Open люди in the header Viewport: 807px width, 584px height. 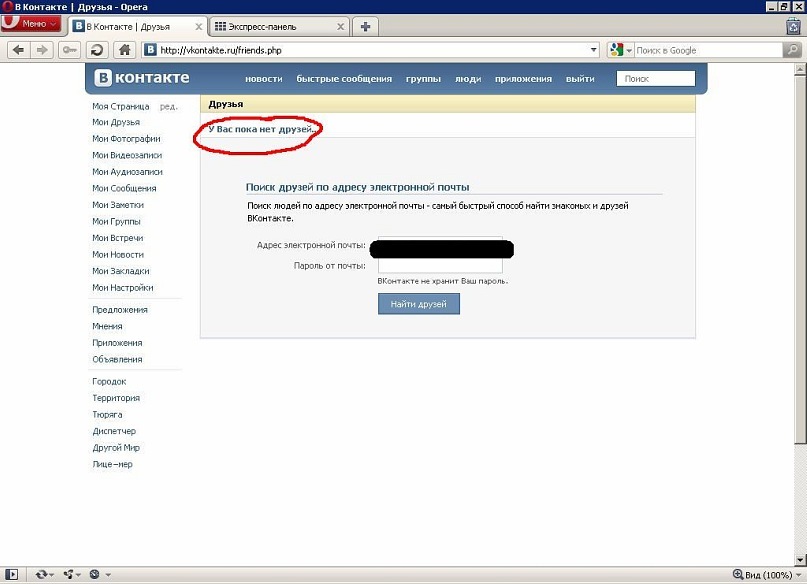(468, 79)
